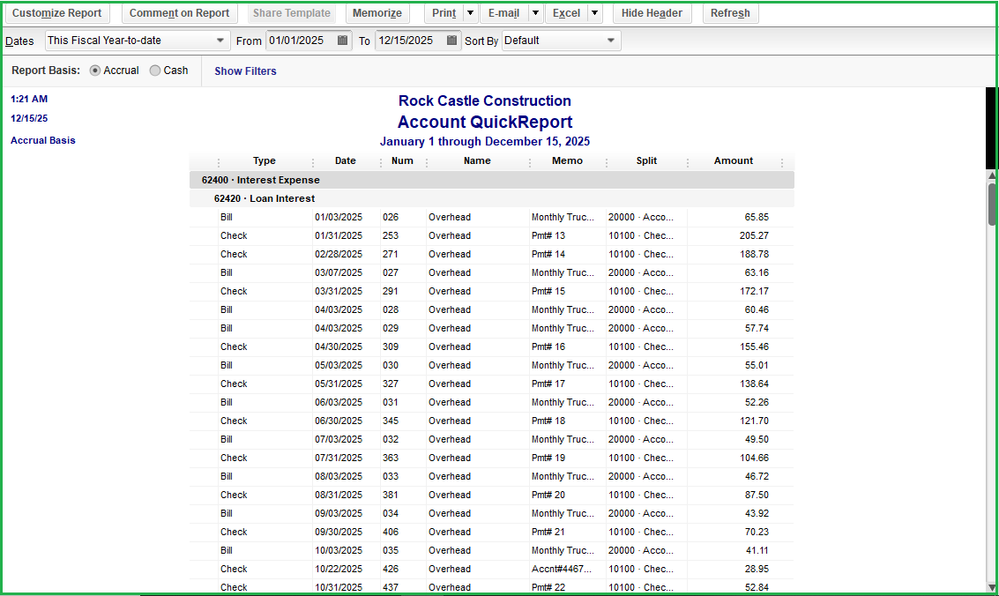Click the 52.84 amount cell
Screen dimensions: 999x596
(756, 586)
